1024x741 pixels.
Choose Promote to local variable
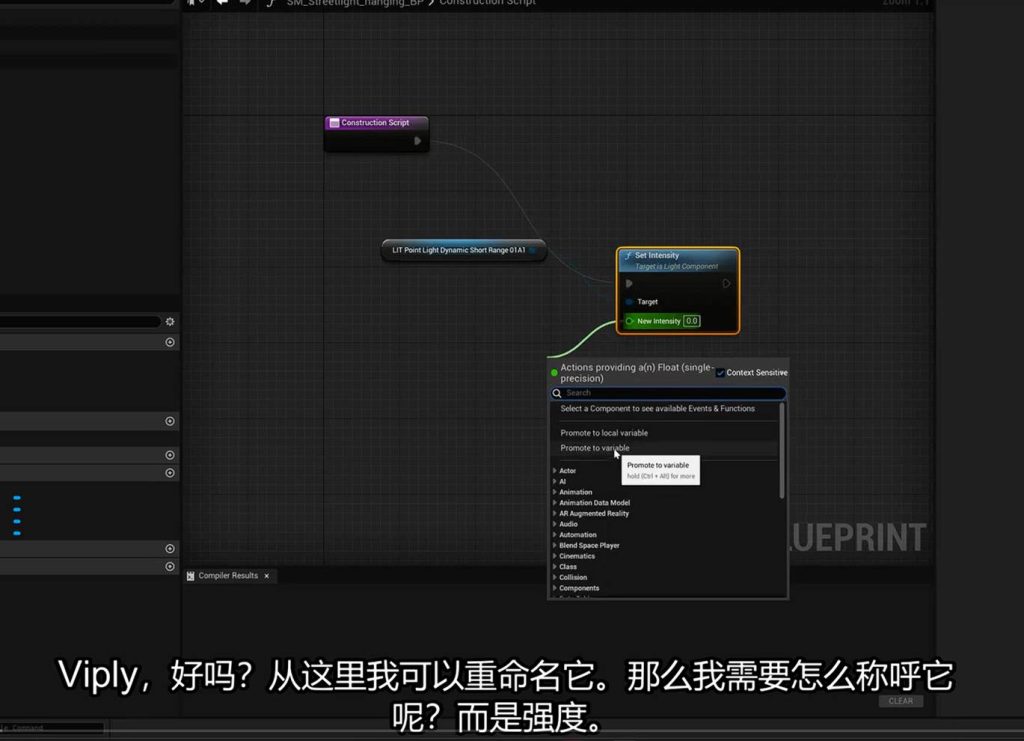tap(604, 433)
